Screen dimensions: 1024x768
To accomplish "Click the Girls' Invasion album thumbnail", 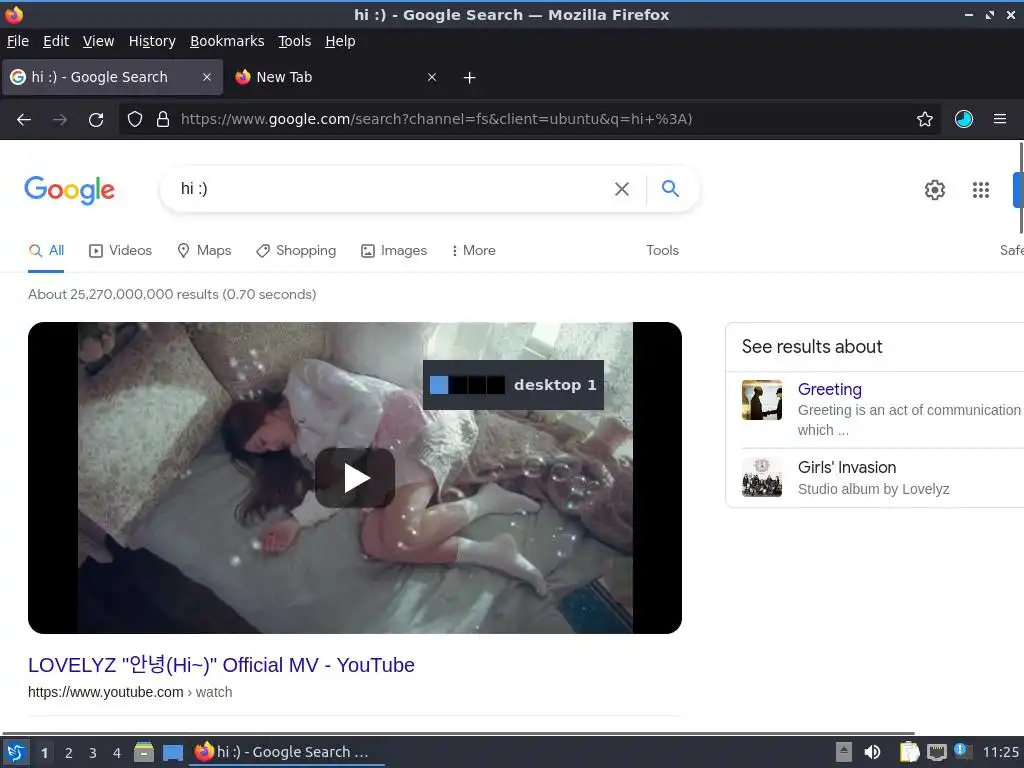I will click(761, 477).
